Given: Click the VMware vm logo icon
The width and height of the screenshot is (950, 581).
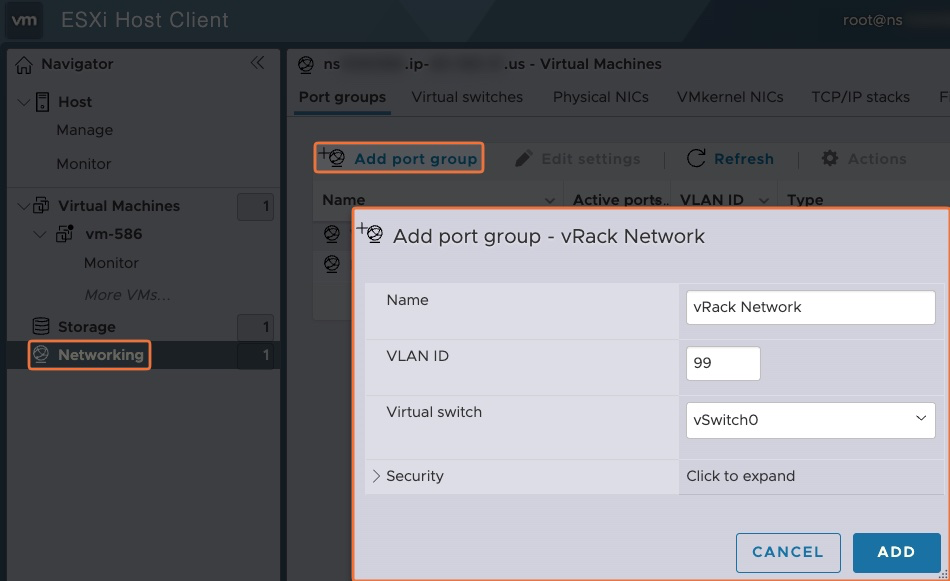Looking at the screenshot, I should (24, 20).
